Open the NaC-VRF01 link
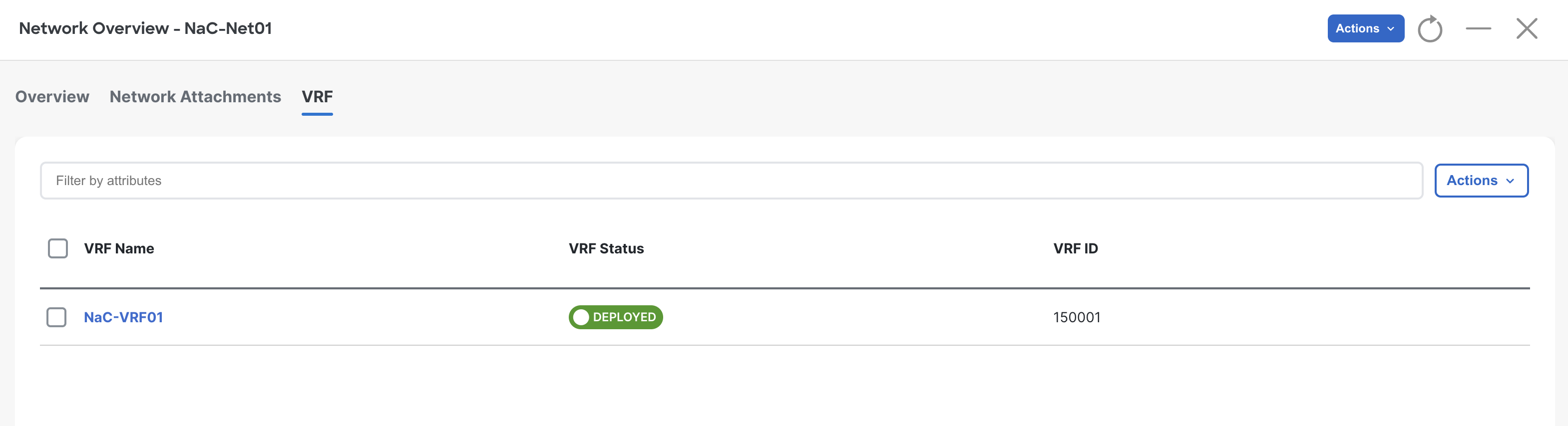This screenshot has width=1568, height=426. tap(123, 317)
